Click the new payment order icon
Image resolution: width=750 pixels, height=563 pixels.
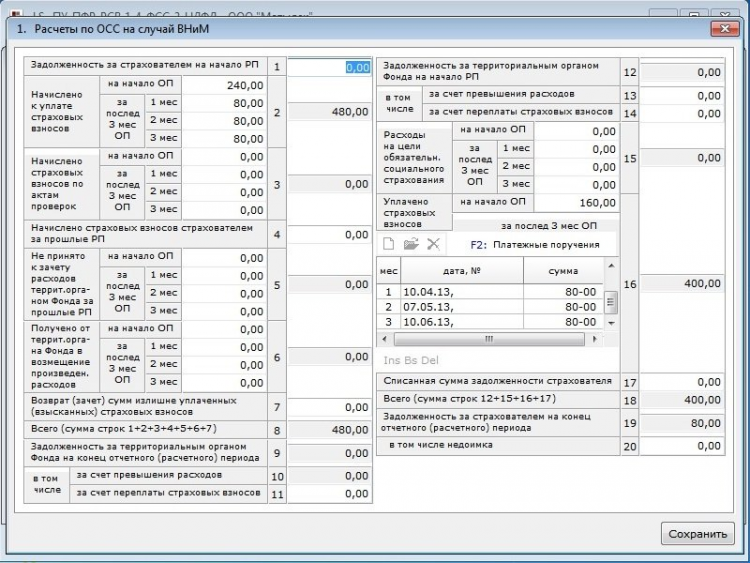388,244
